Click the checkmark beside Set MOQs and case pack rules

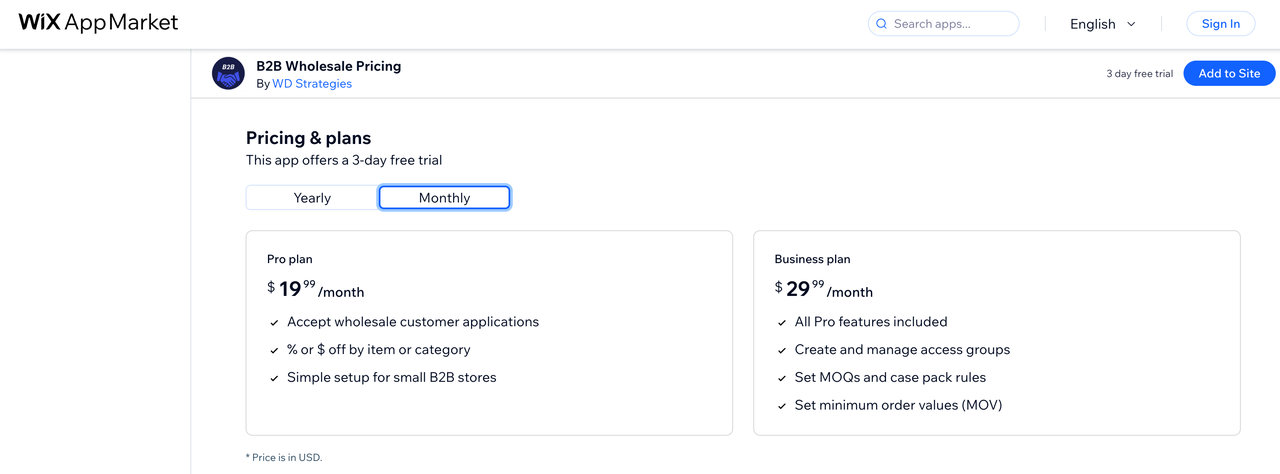click(x=782, y=378)
